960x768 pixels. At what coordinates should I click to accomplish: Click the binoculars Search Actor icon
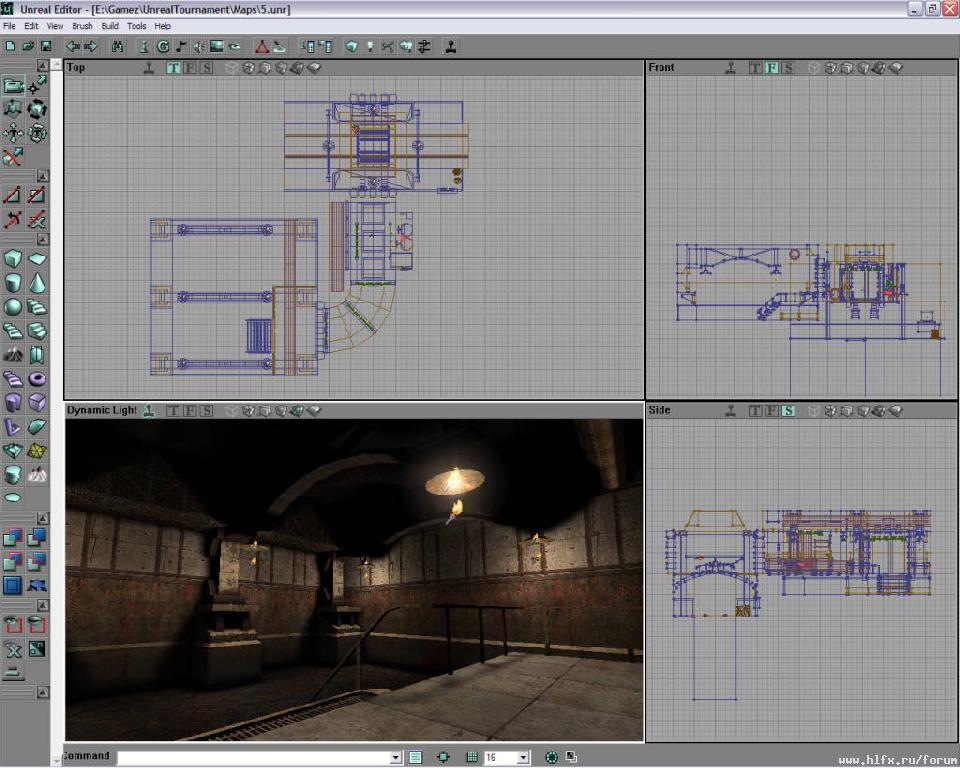pyautogui.click(x=117, y=46)
